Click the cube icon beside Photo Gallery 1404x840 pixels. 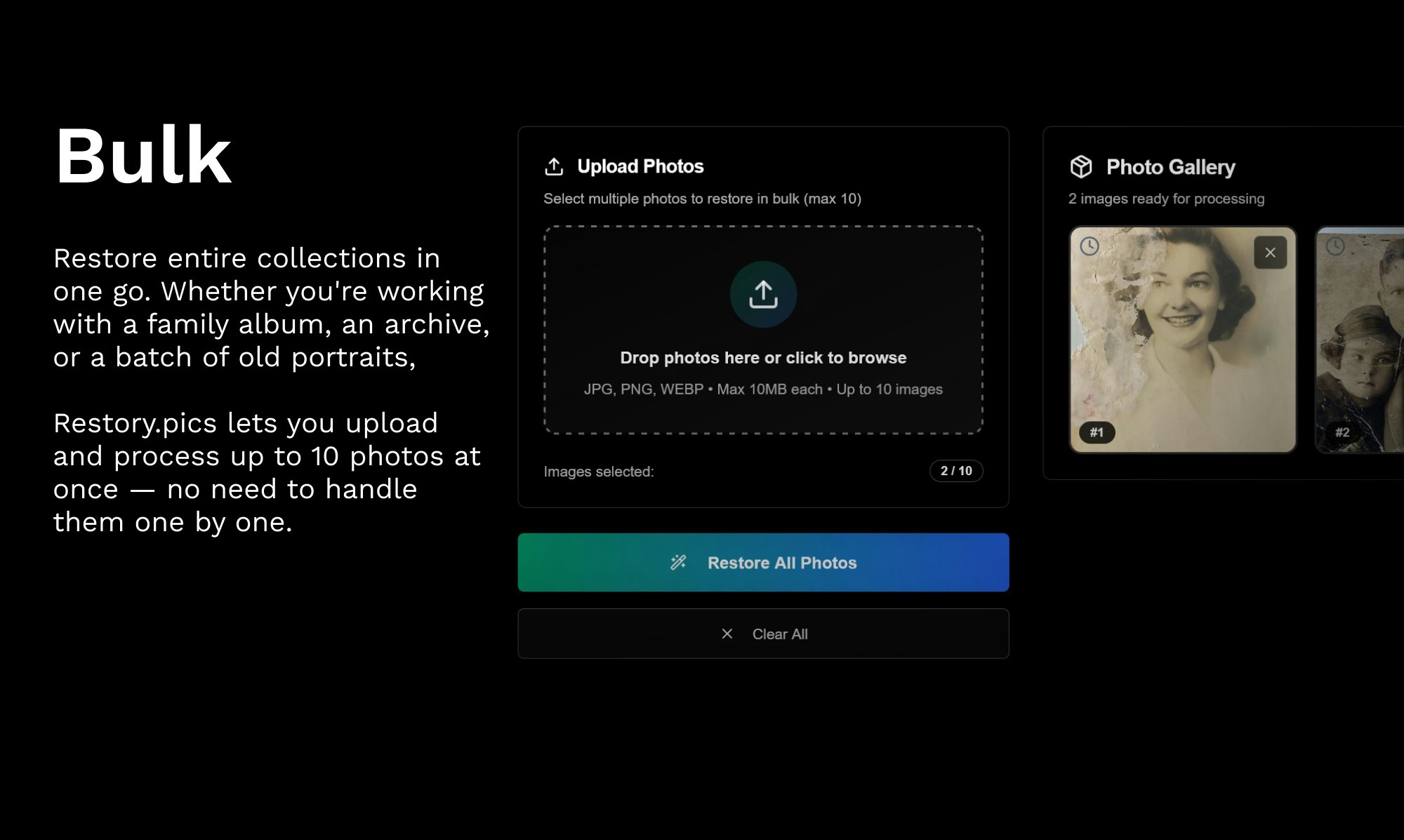1081,166
